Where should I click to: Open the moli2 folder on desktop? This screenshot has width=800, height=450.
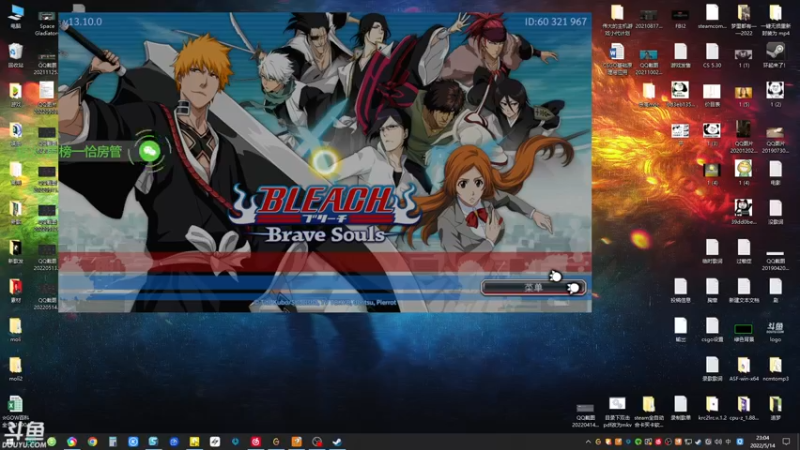pyautogui.click(x=15, y=369)
